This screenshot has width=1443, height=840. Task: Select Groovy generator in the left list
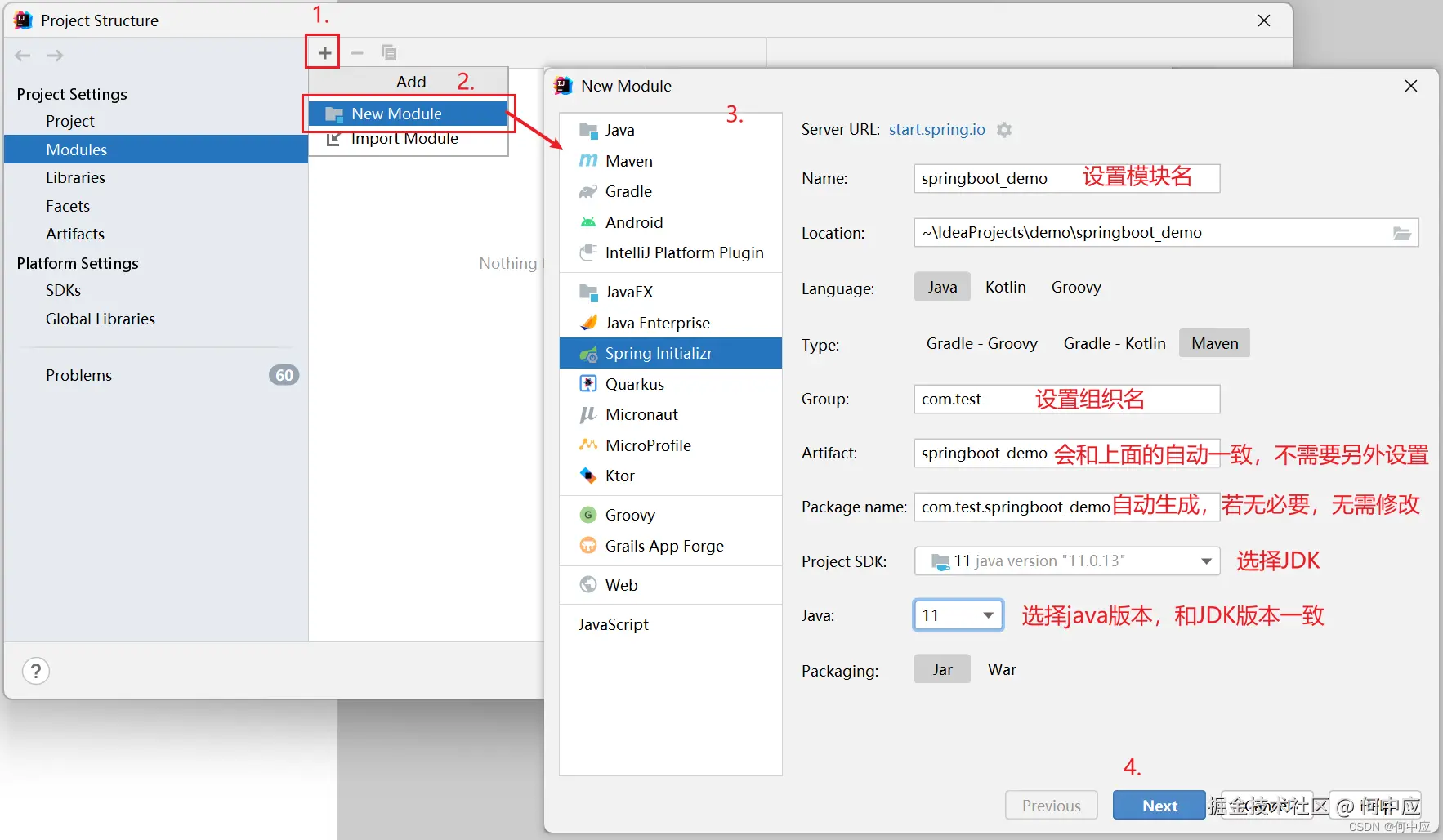(670, 515)
